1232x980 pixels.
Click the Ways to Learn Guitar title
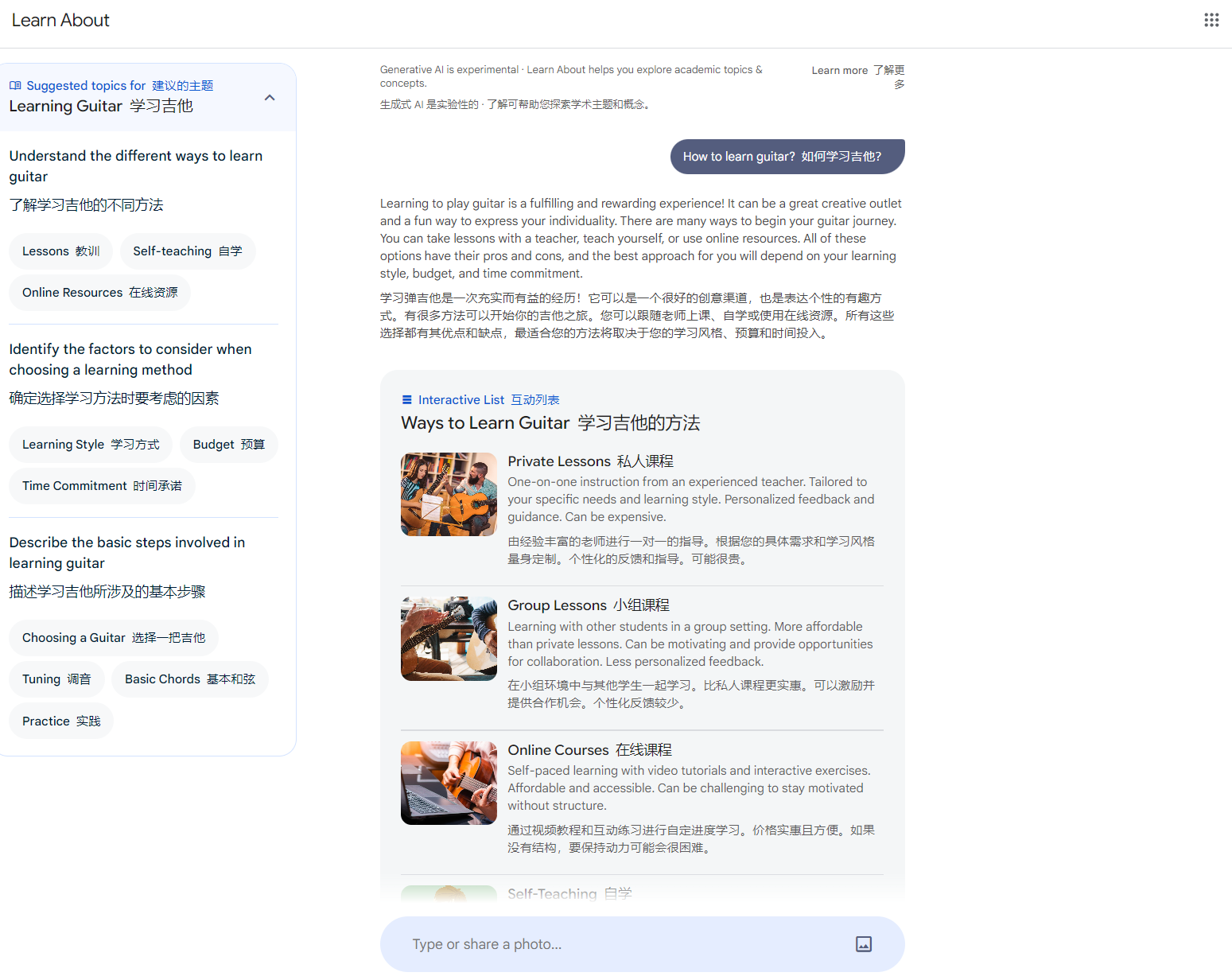click(550, 423)
